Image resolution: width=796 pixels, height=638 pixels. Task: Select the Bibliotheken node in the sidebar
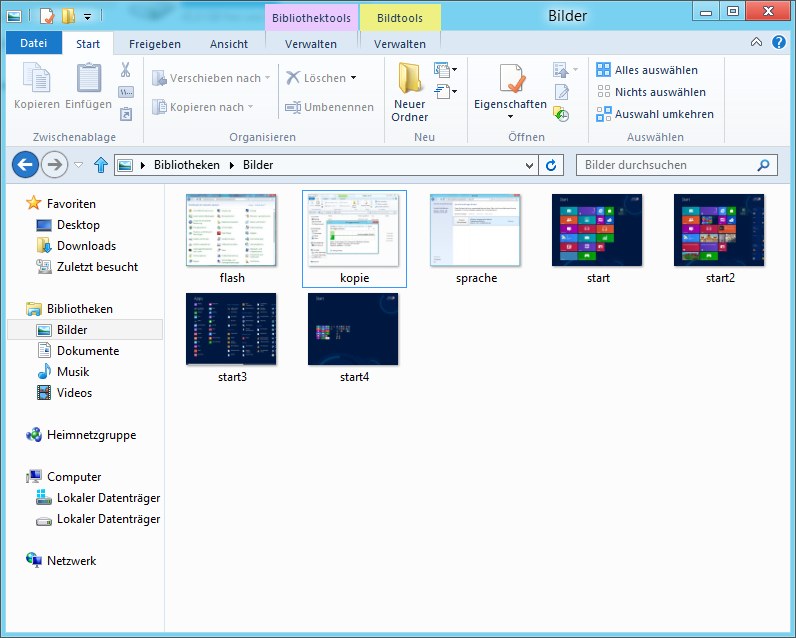pyautogui.click(x=69, y=309)
